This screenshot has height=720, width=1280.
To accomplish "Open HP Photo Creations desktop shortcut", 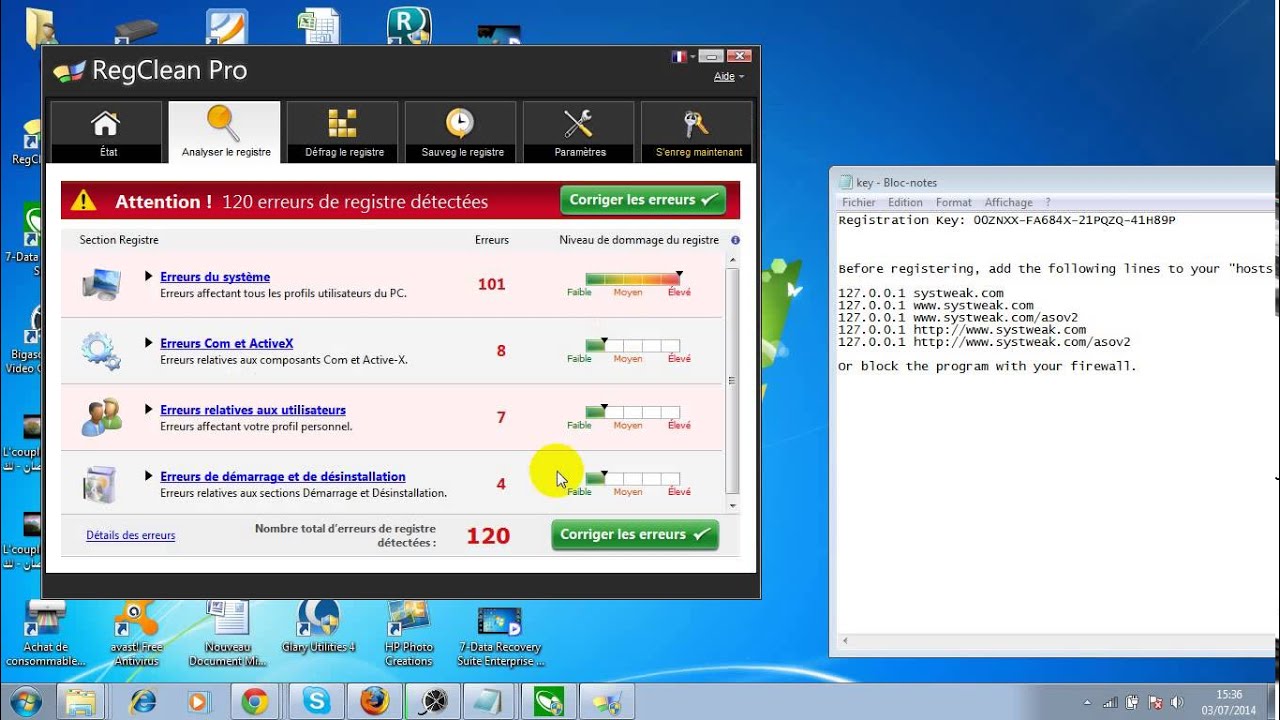I will [409, 633].
